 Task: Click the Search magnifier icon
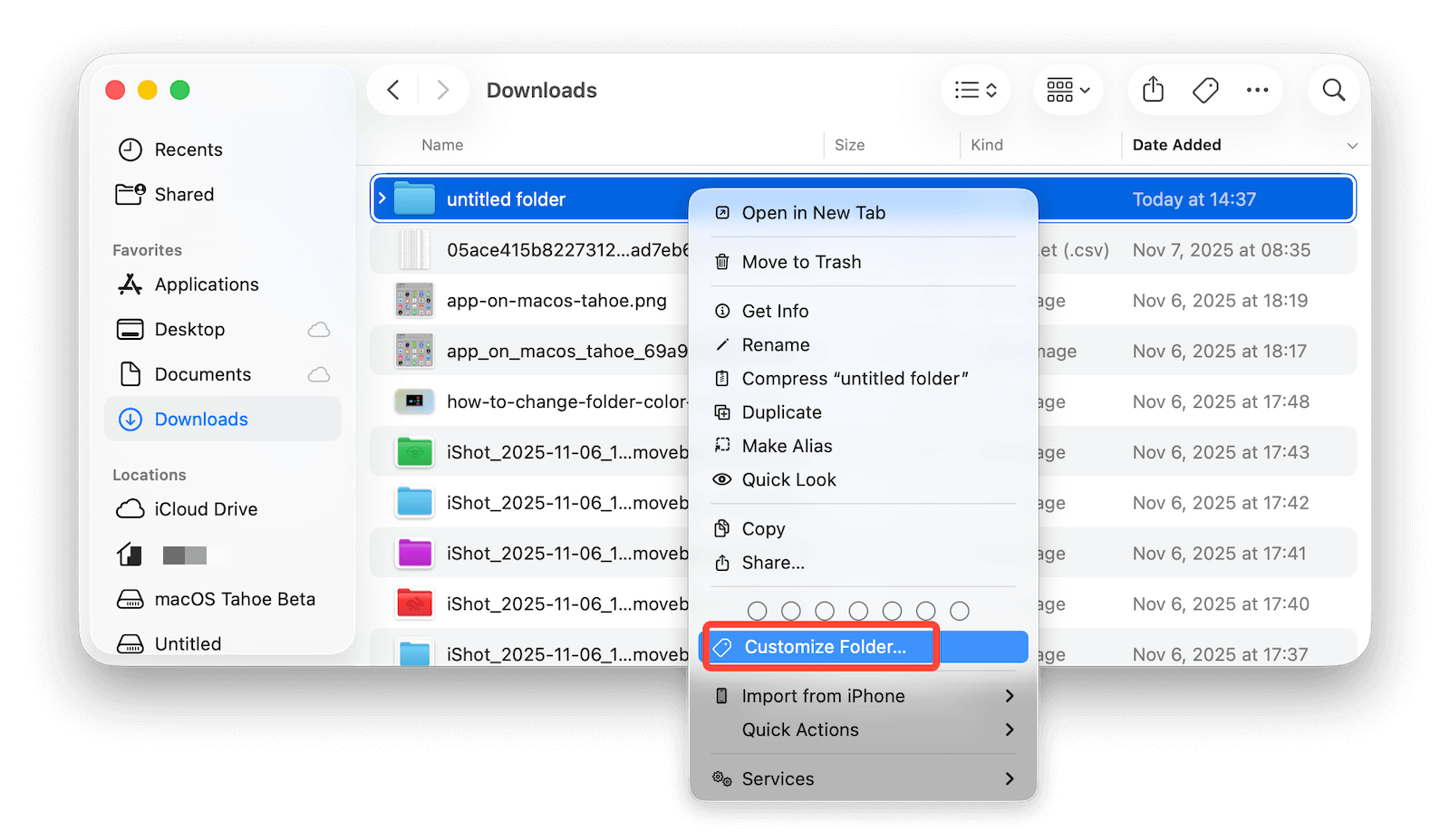click(1333, 90)
